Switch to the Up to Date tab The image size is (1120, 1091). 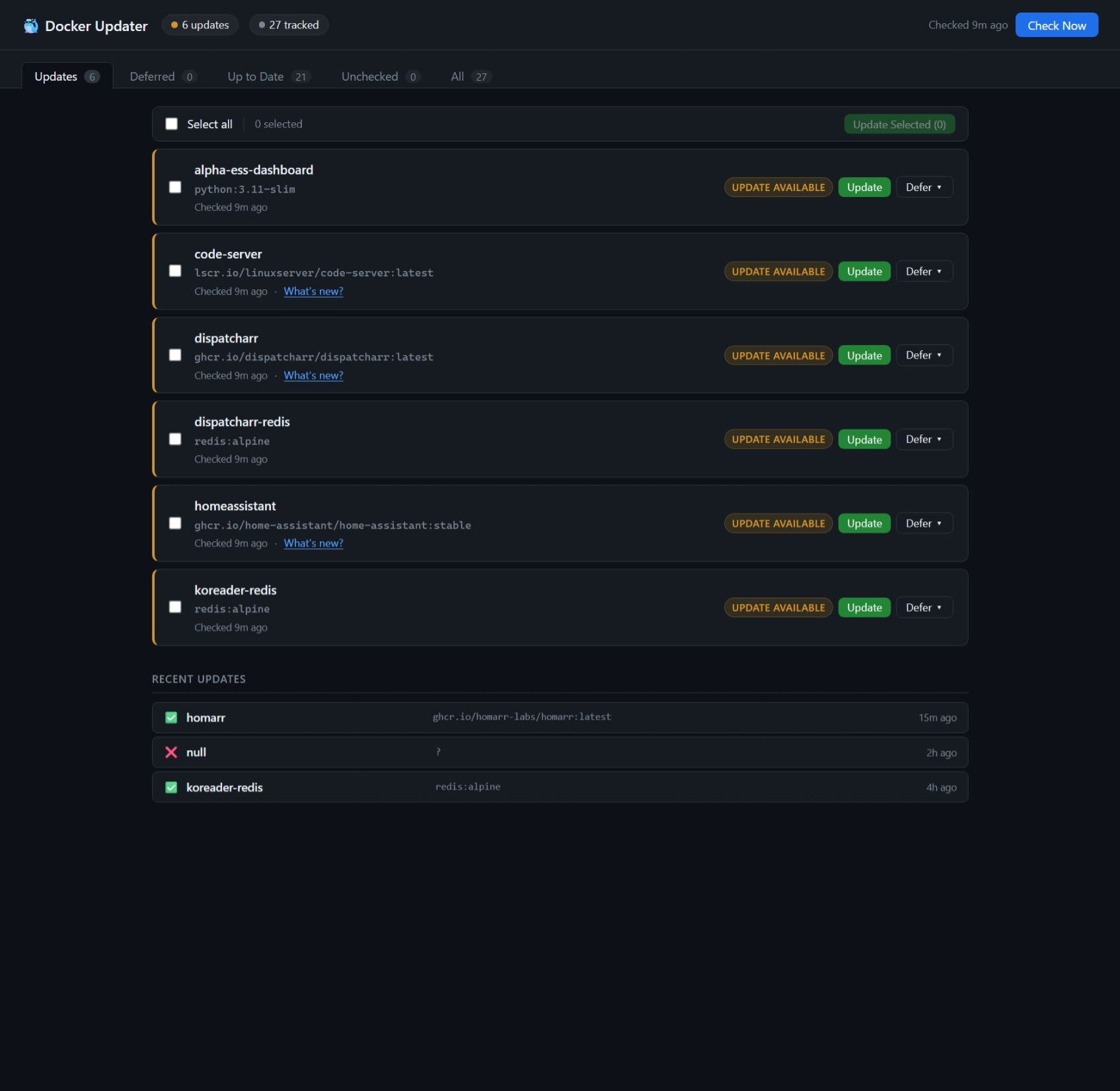coord(269,77)
